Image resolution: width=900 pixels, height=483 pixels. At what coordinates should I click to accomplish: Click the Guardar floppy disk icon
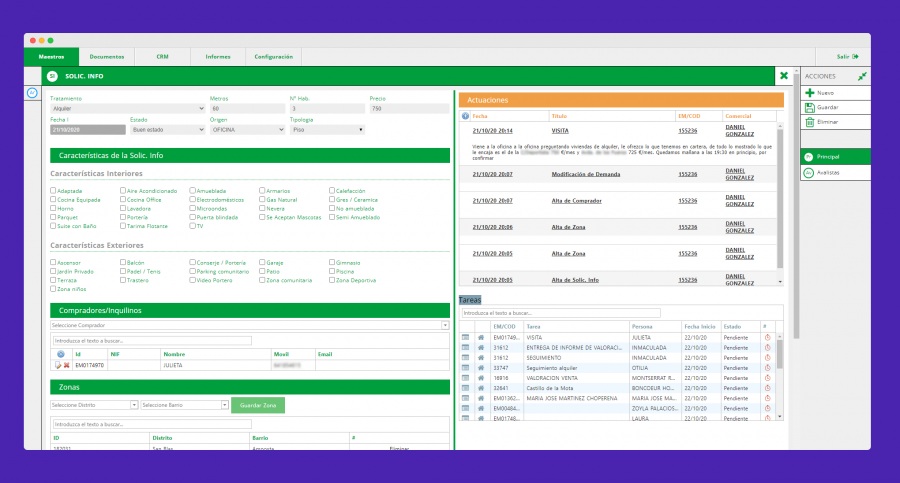(x=809, y=107)
